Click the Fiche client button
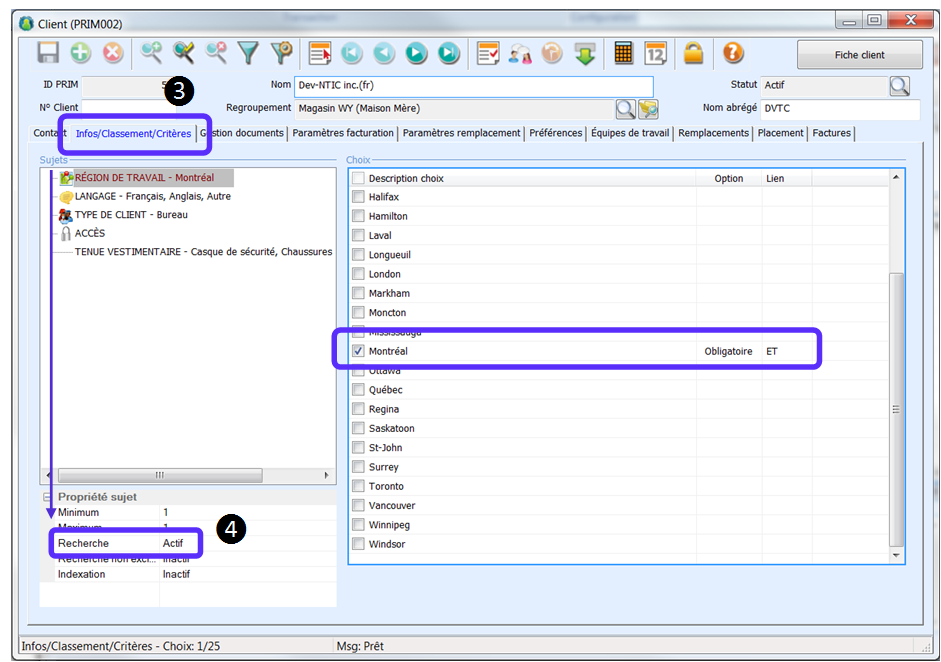This screenshot has width=941, height=662. point(858,55)
